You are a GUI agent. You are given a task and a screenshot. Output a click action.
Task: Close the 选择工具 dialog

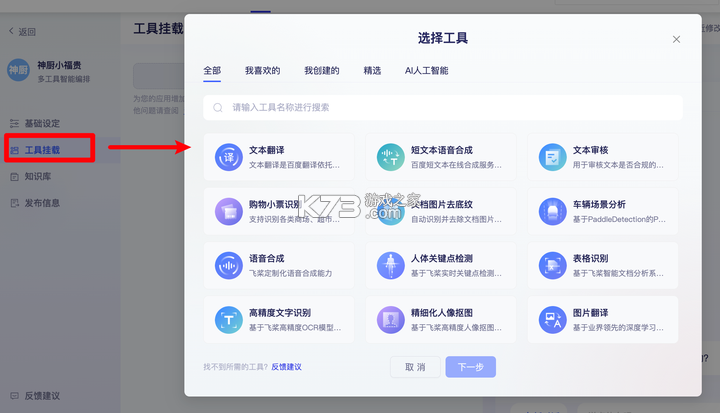pos(676,40)
